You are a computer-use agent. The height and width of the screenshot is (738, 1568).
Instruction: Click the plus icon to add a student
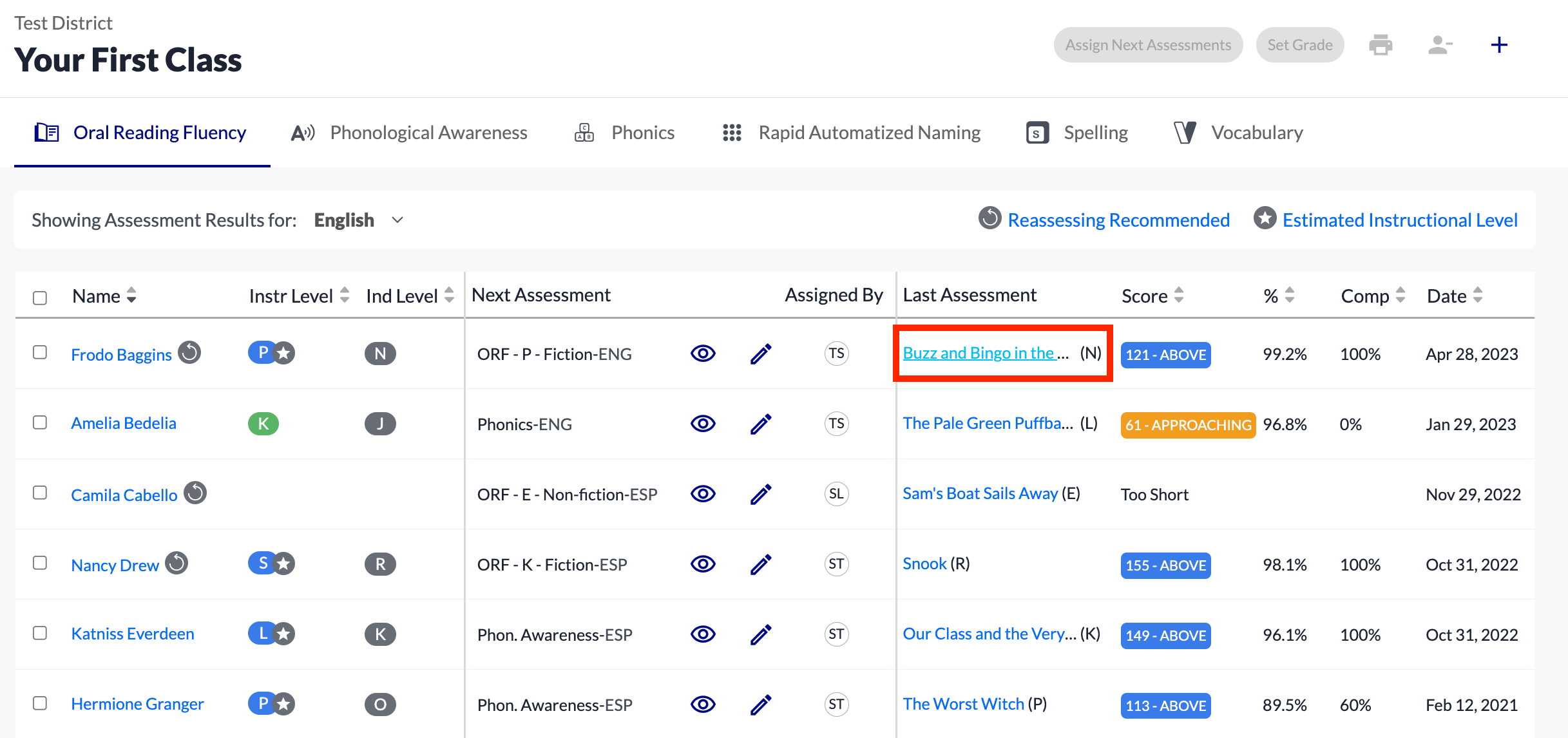coord(1499,44)
